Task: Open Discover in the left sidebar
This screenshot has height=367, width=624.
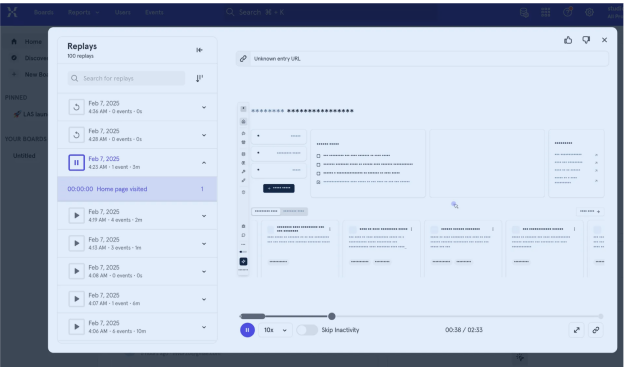Action: pos(29,58)
